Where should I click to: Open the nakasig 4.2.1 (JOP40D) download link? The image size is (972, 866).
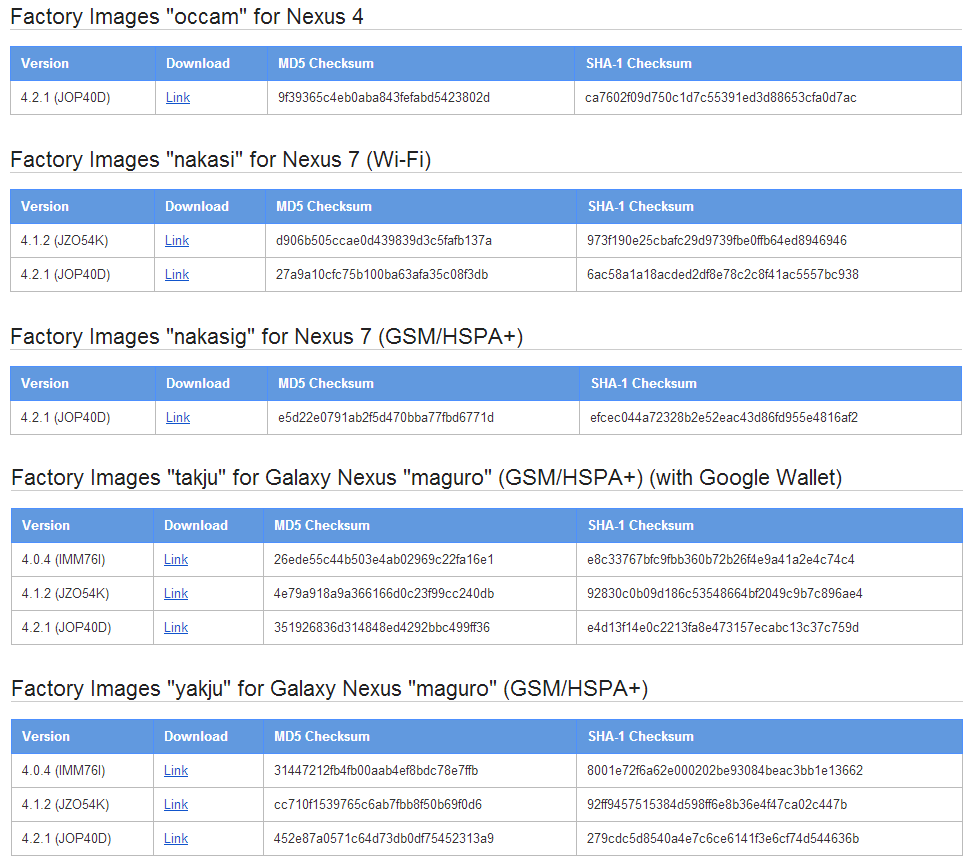[178, 418]
